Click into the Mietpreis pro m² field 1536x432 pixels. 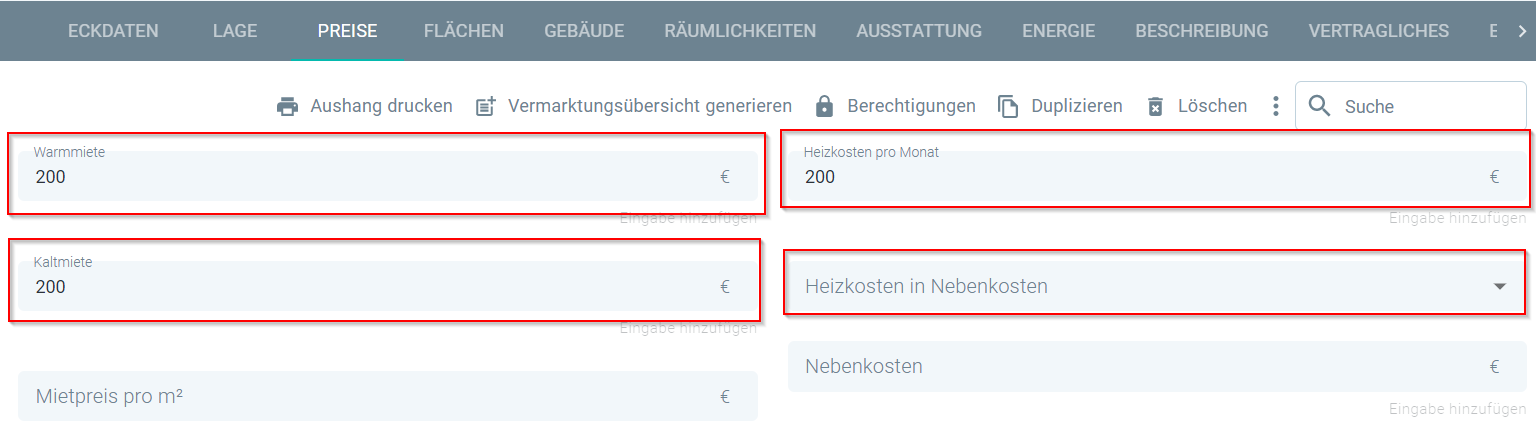click(388, 396)
